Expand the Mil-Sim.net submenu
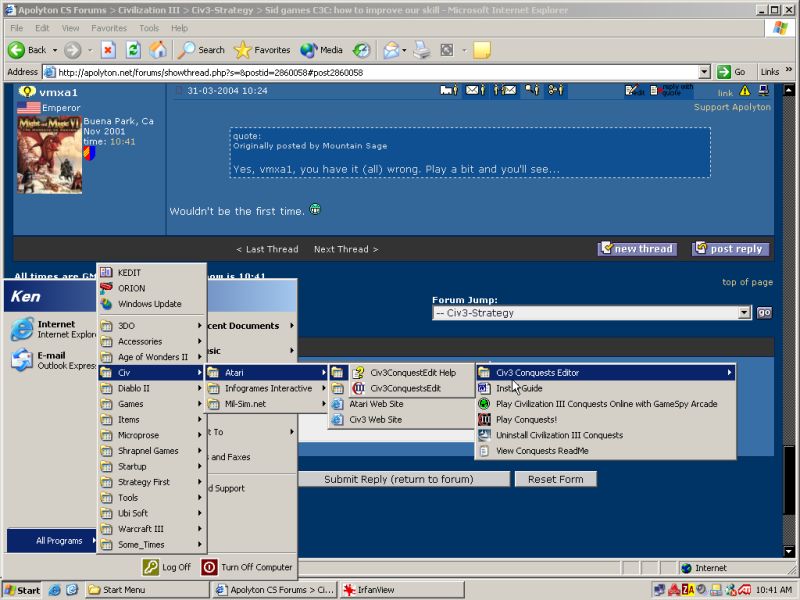 [267, 404]
